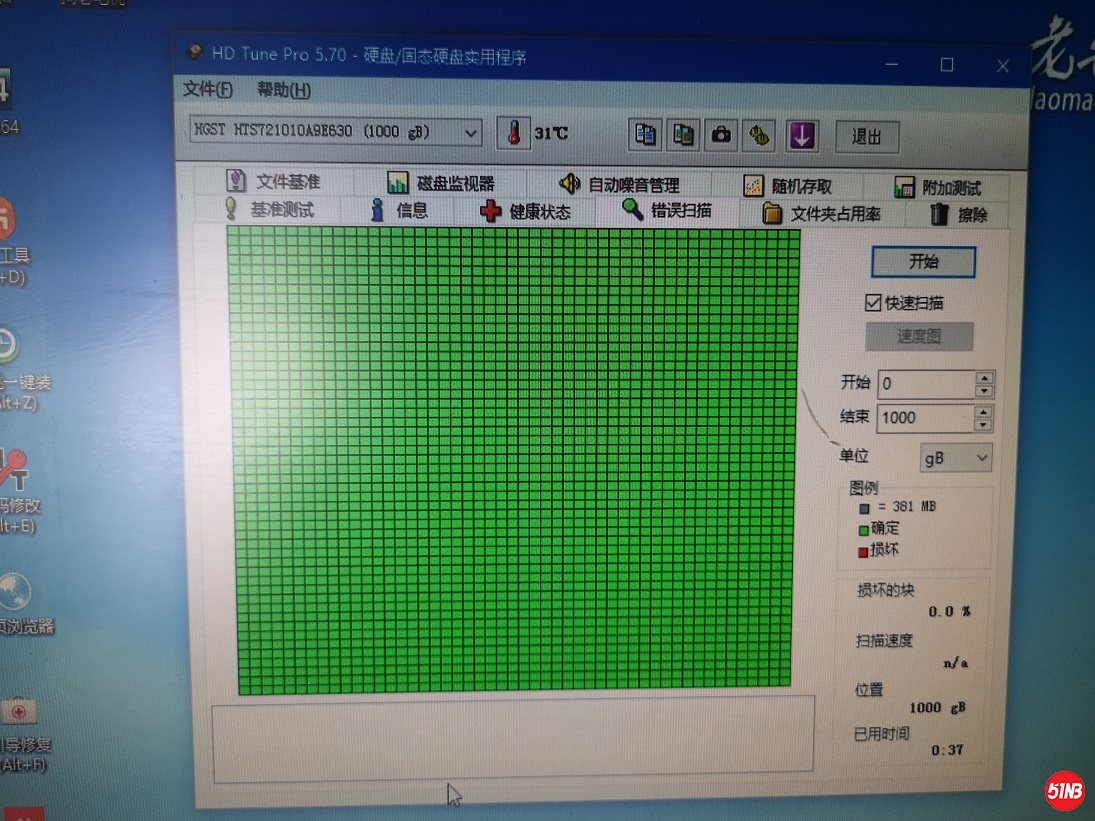Click gray 381 MB legend swatch
1095x821 pixels.
click(865, 508)
